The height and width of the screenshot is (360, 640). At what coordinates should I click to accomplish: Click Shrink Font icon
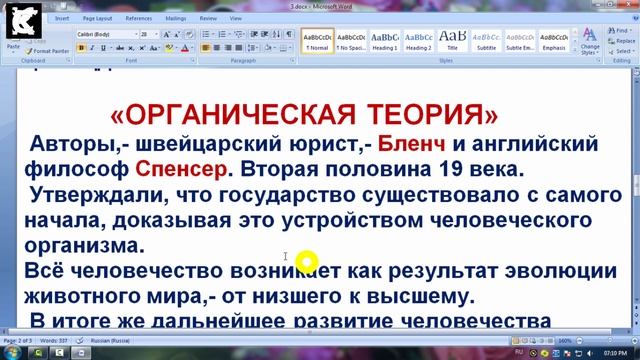tap(177, 35)
